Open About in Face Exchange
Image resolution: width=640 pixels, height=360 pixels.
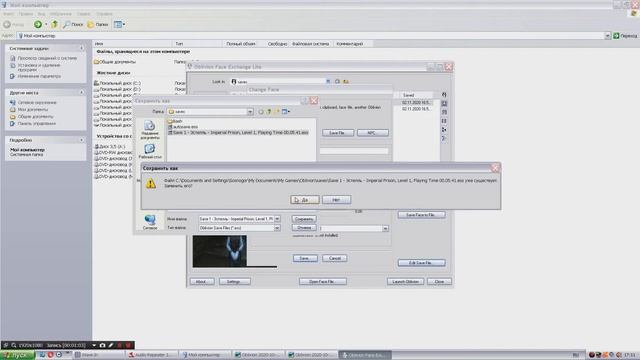pyautogui.click(x=202, y=282)
